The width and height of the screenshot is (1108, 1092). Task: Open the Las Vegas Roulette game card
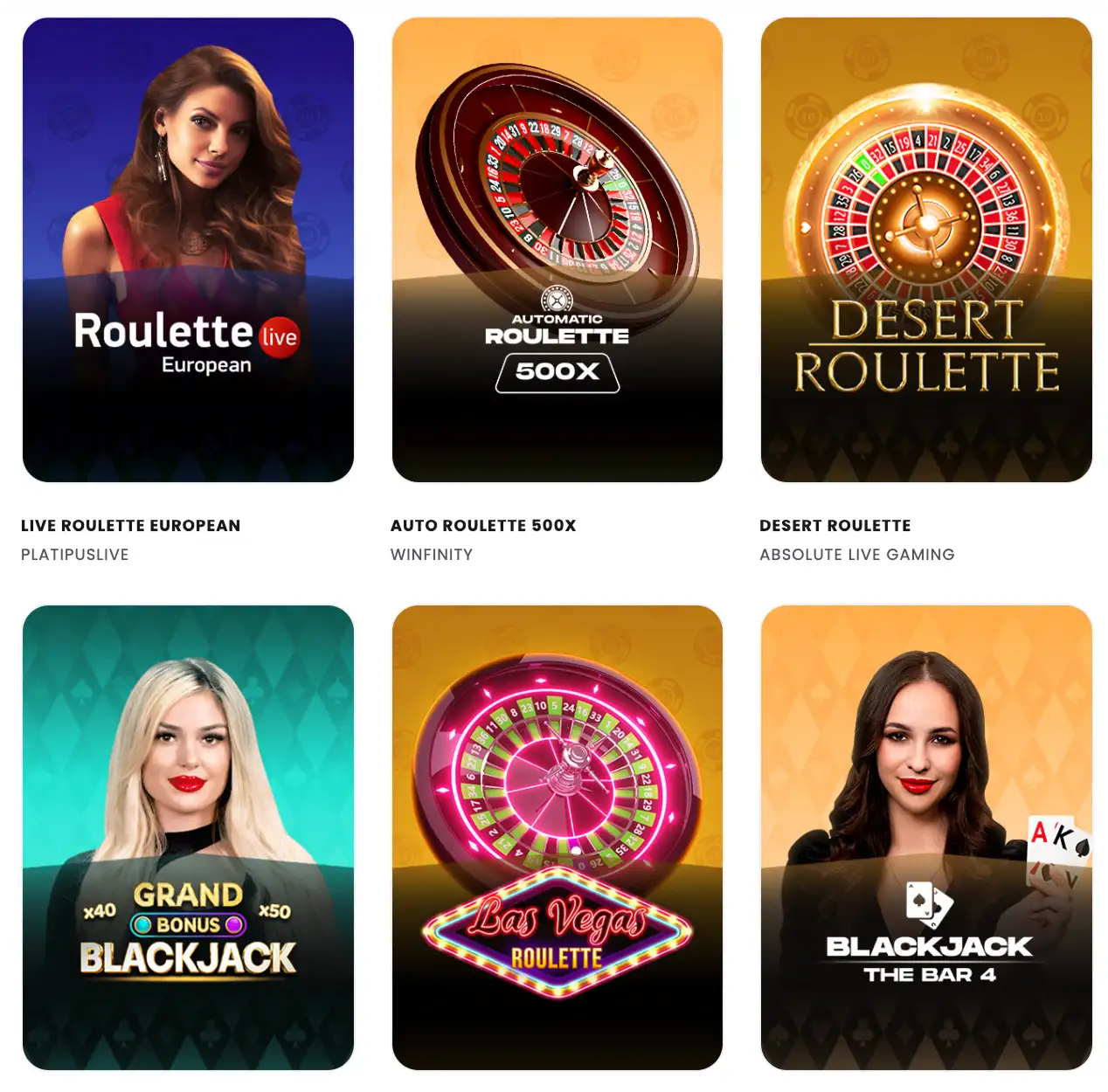click(557, 837)
